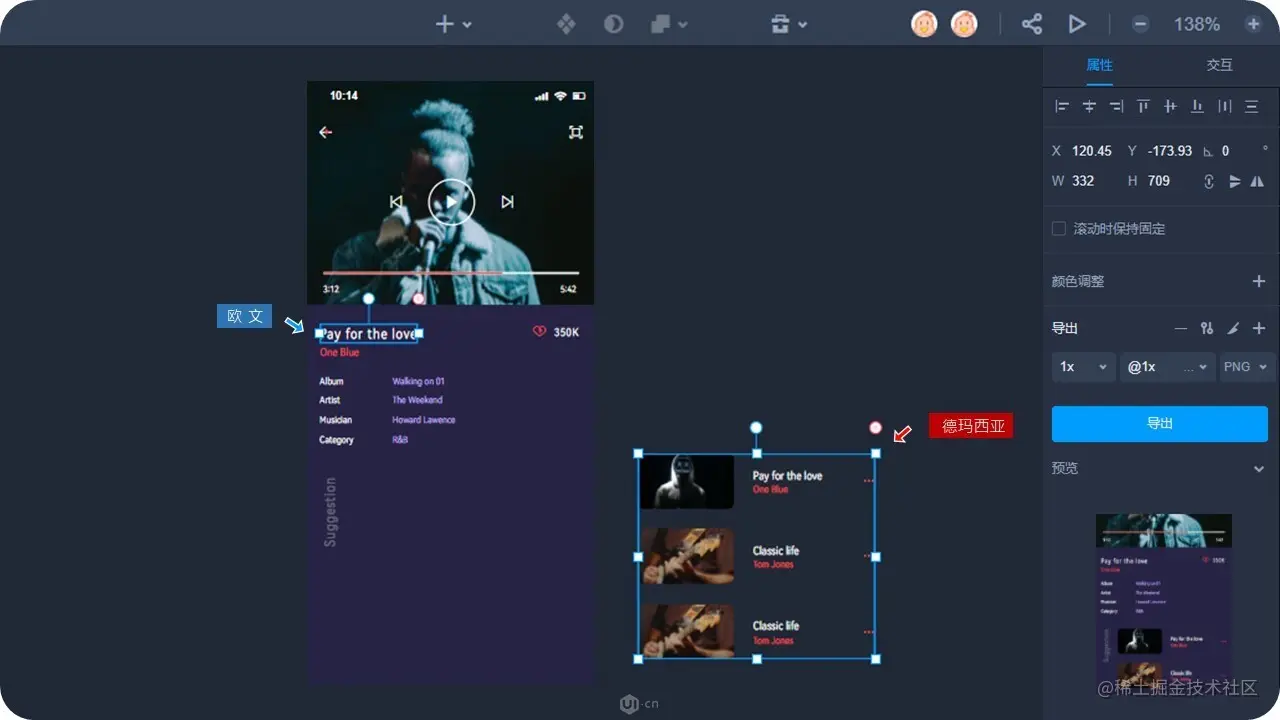Collapse the 预览 section chevron
This screenshot has width=1280, height=720.
pos(1259,468)
